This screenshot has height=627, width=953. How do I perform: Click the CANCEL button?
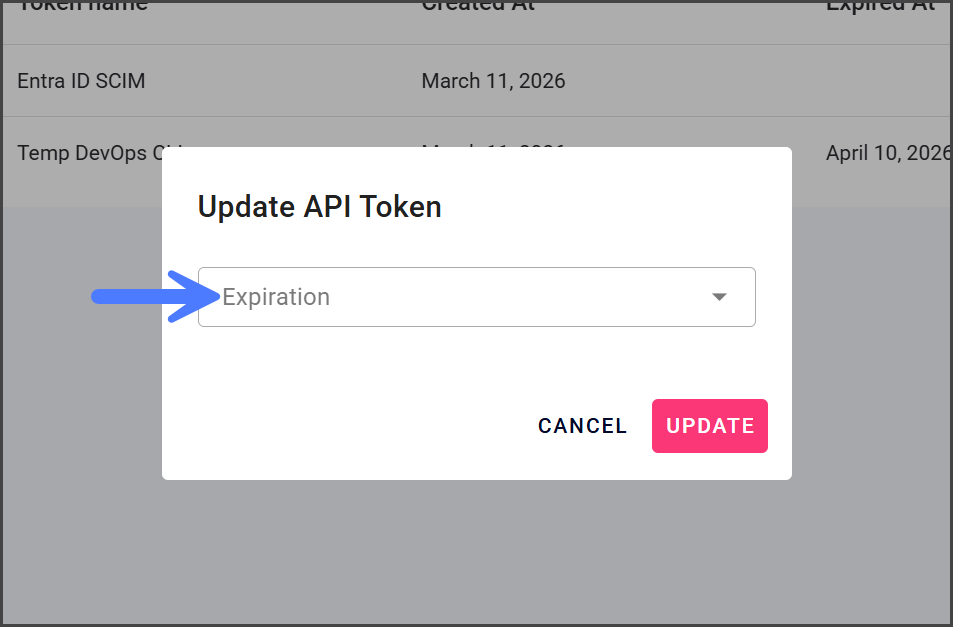point(582,426)
